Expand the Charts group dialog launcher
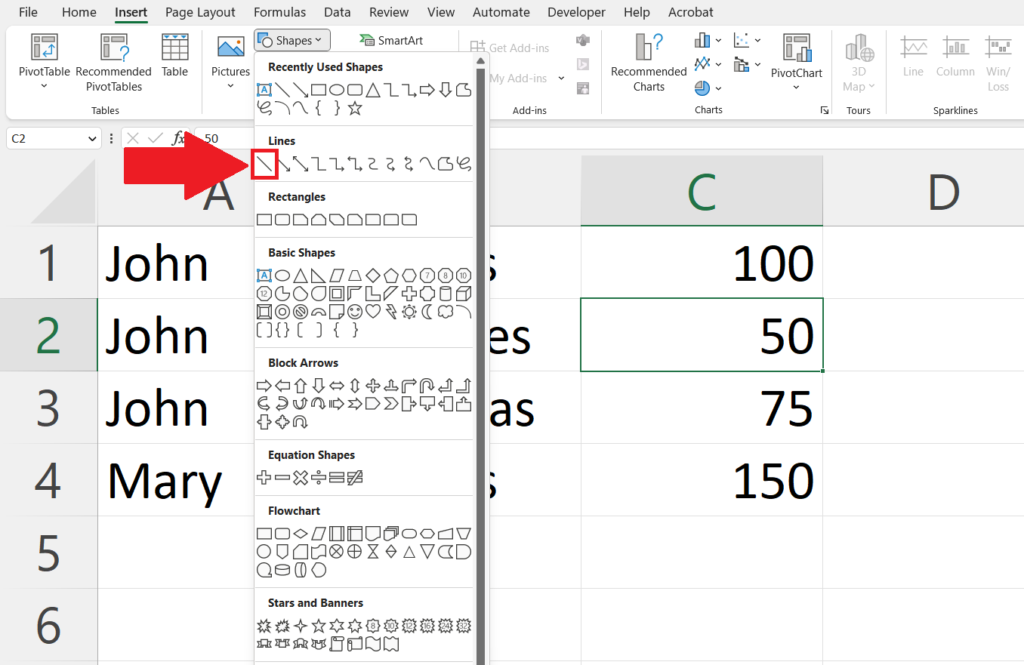Viewport: 1024px width, 665px height. pos(824,110)
